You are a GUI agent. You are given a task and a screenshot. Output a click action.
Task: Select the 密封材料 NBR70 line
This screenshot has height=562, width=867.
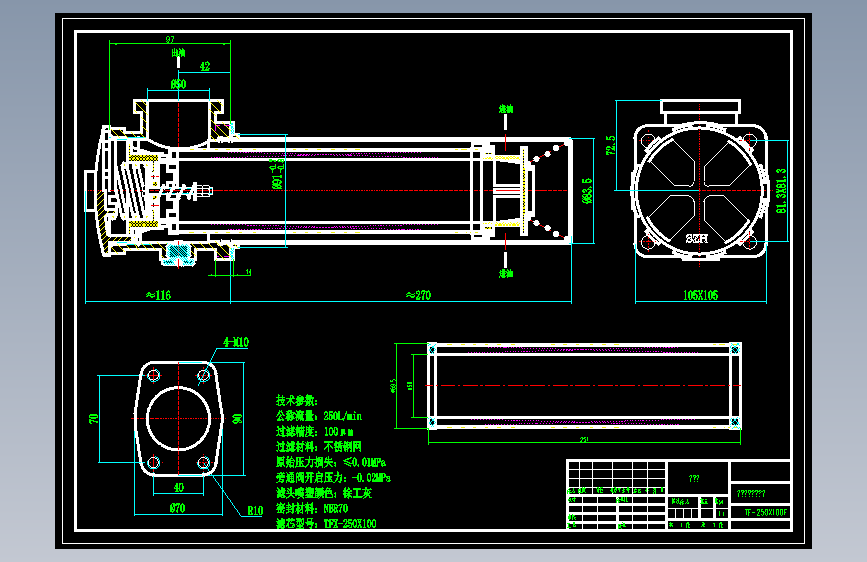312,508
